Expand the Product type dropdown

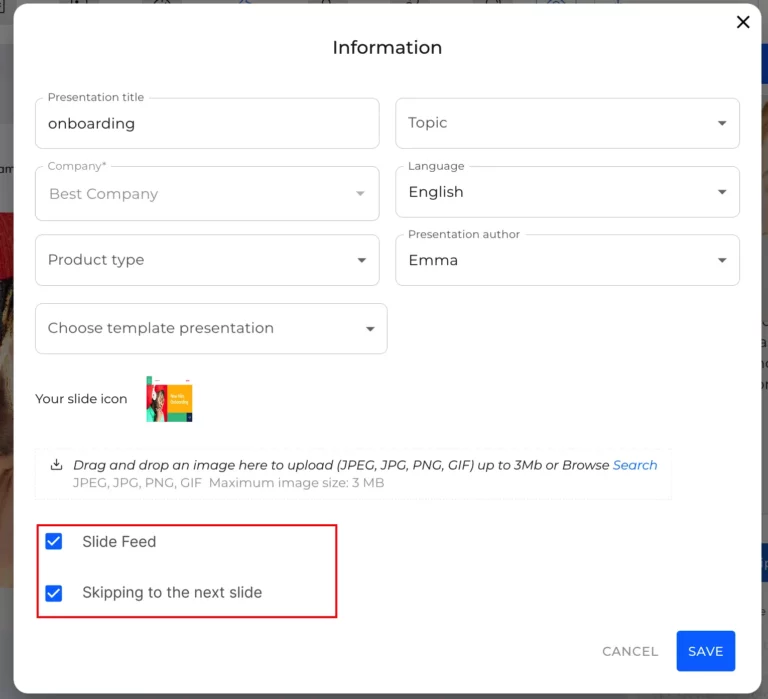pos(207,260)
